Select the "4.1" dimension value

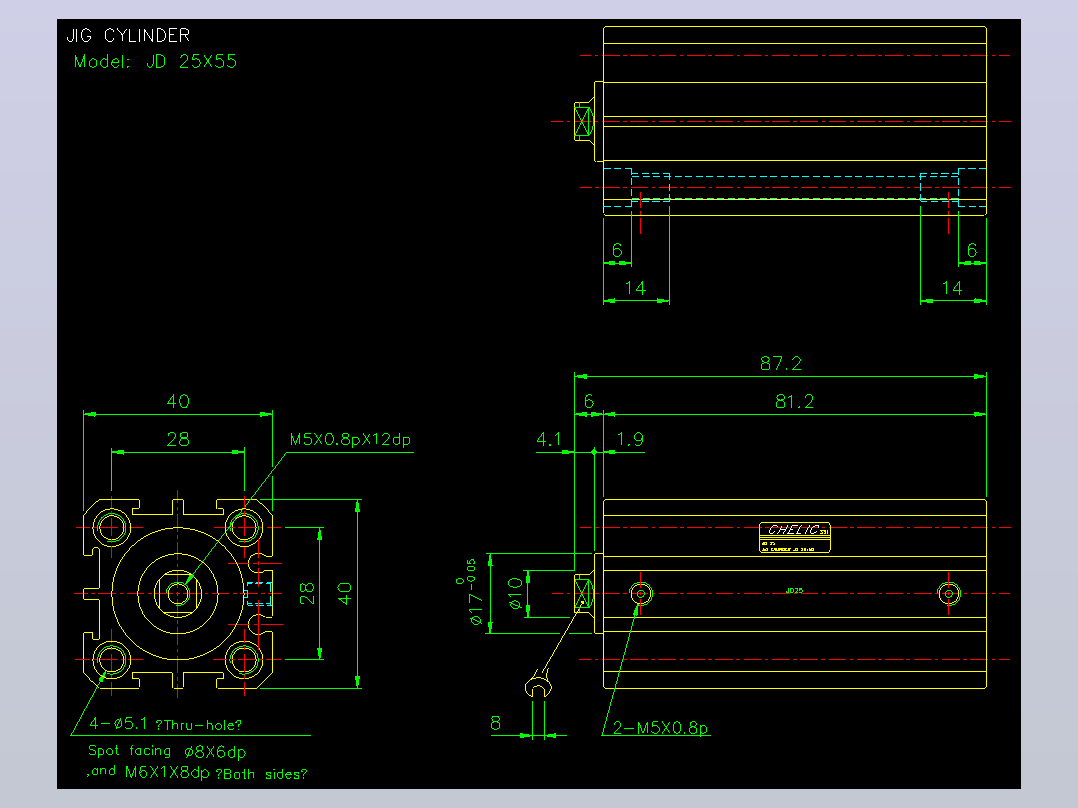point(549,439)
